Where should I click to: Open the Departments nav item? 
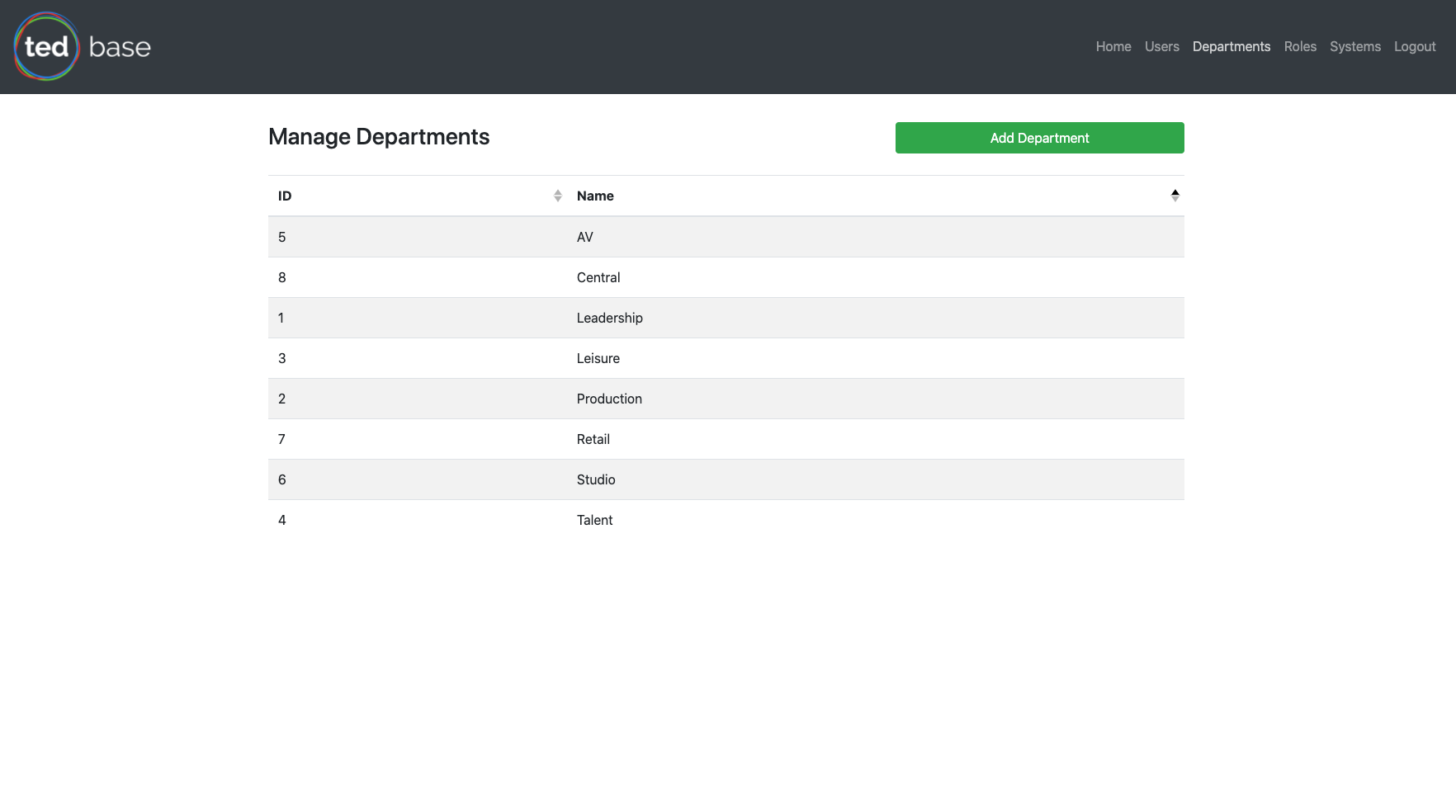1231,47
